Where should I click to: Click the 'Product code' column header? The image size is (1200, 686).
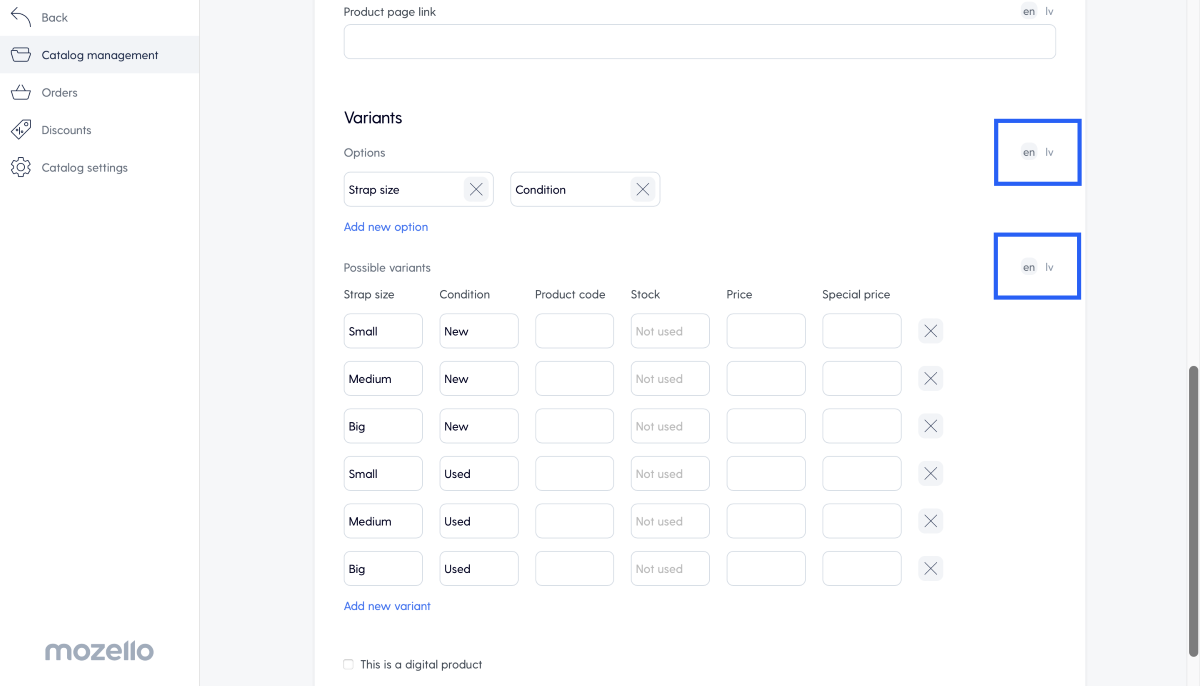point(570,295)
